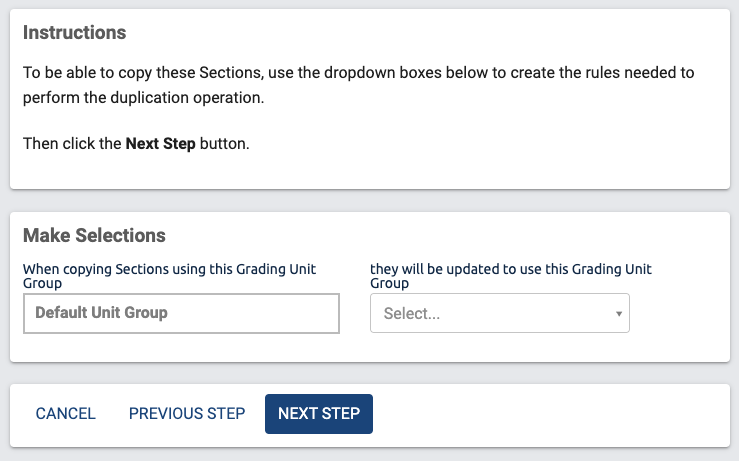Click the 'they will be updated' label
The image size is (739, 461).
[511, 276]
